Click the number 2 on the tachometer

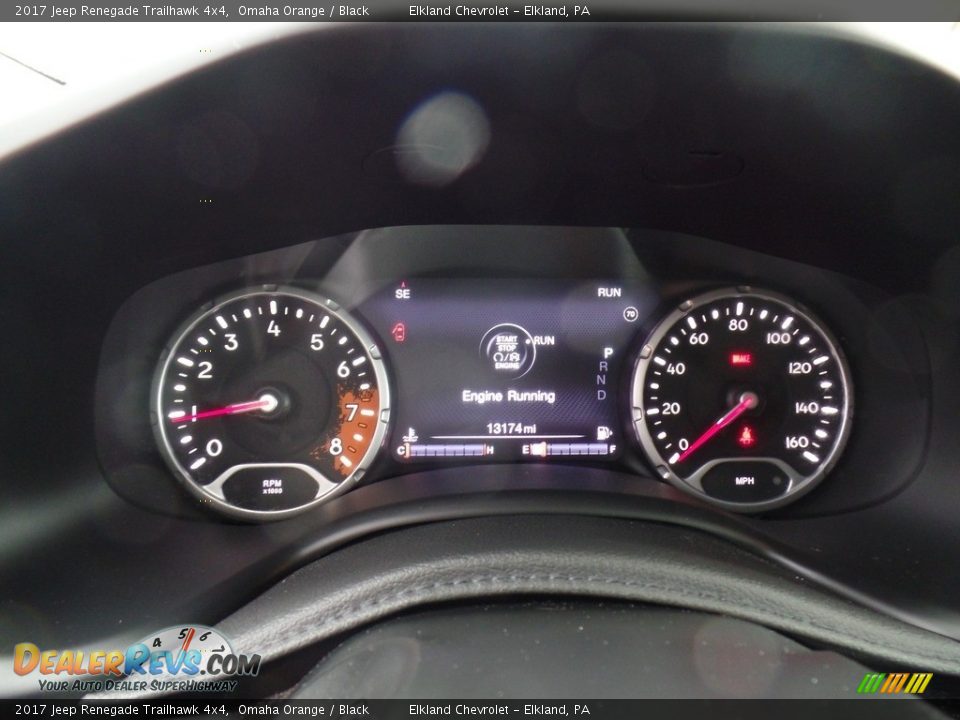click(205, 369)
